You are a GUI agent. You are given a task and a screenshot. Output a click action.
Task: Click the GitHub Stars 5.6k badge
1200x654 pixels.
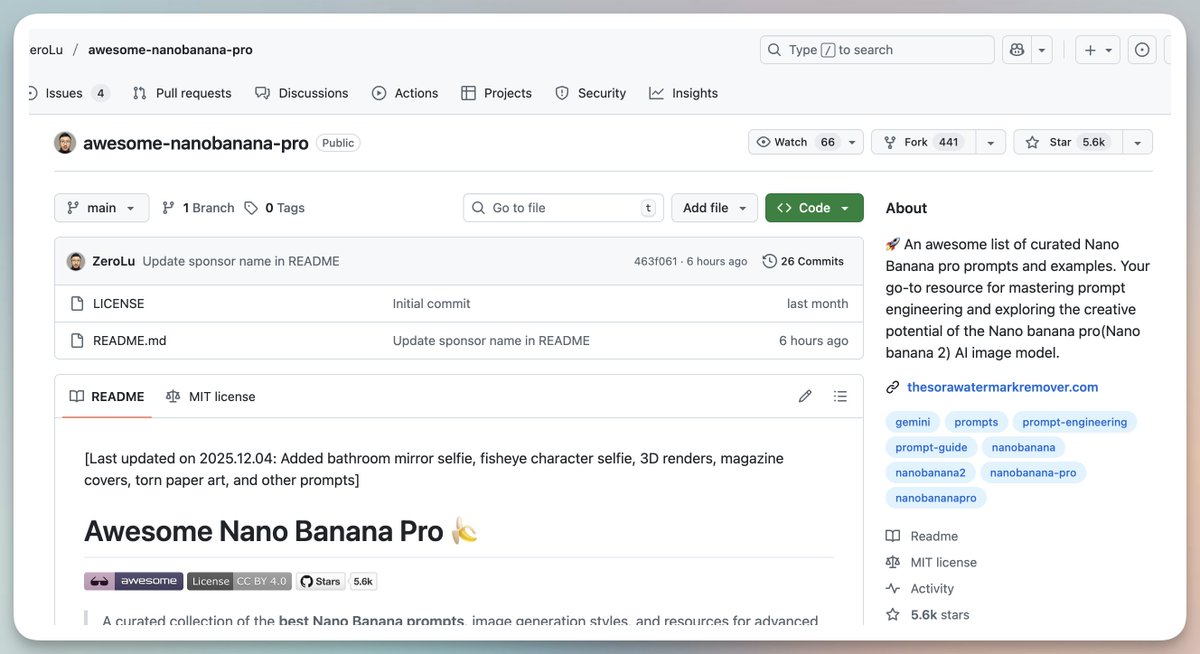click(x=336, y=581)
